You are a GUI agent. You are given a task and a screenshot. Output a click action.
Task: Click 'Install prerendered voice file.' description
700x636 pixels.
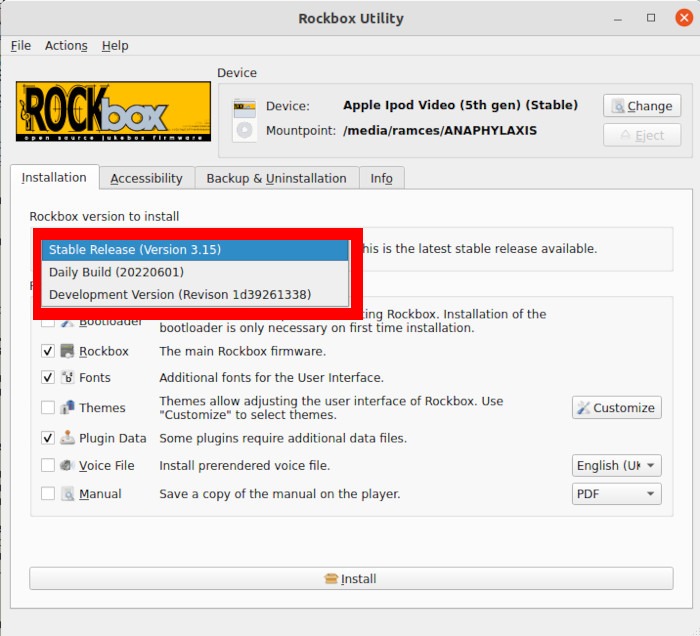click(245, 466)
